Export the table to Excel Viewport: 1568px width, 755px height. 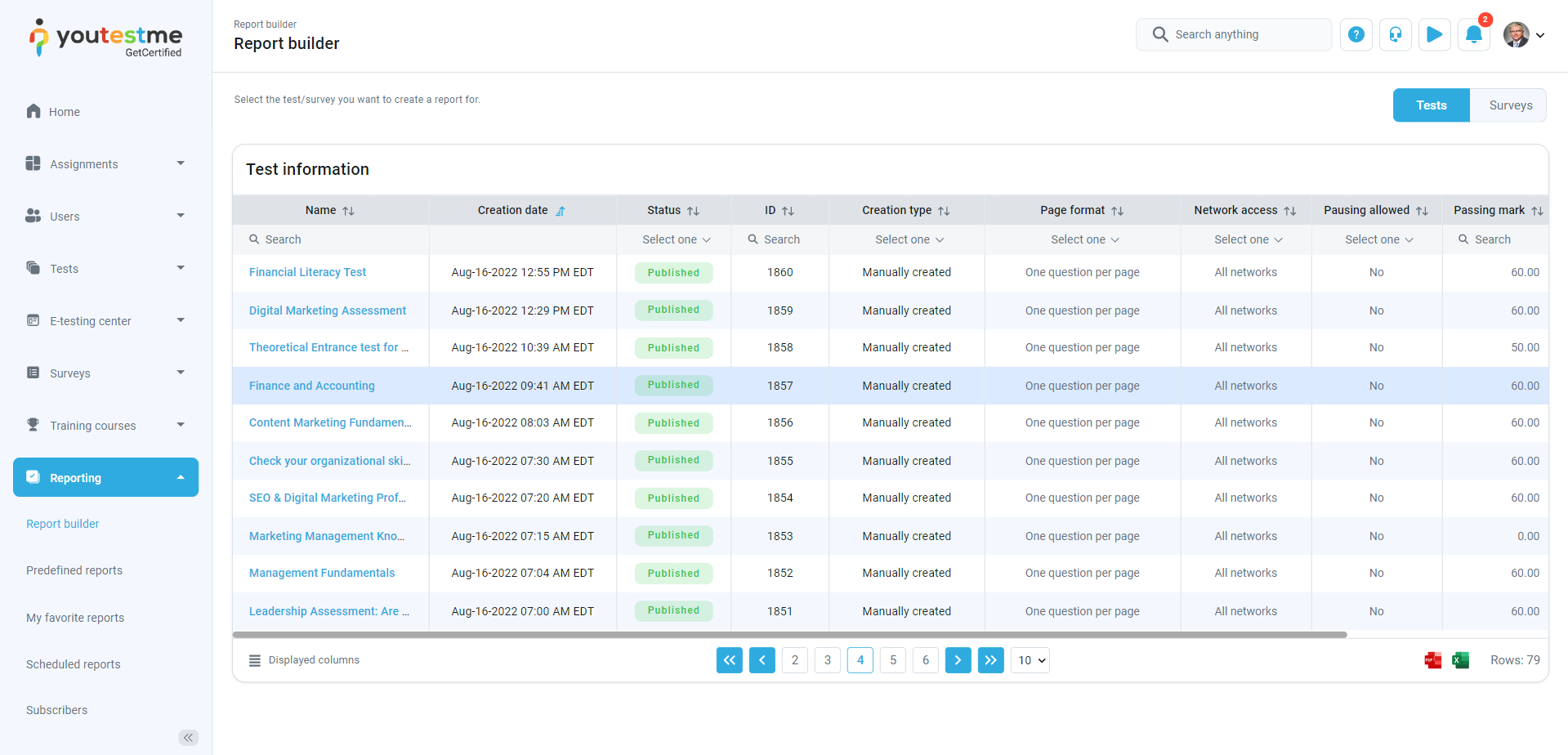[x=1460, y=660]
